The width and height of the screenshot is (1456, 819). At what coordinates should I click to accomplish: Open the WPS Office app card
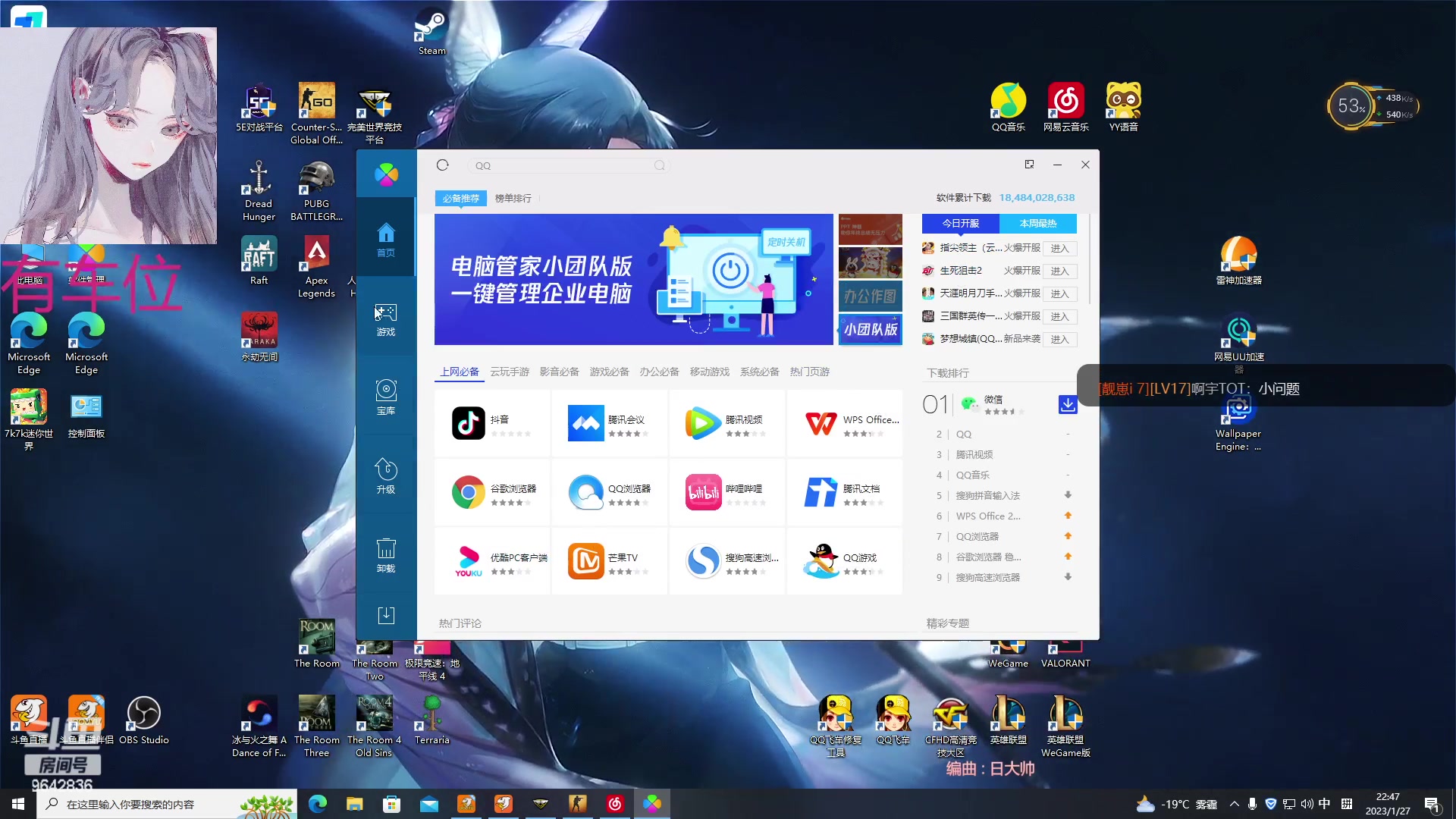point(845,423)
